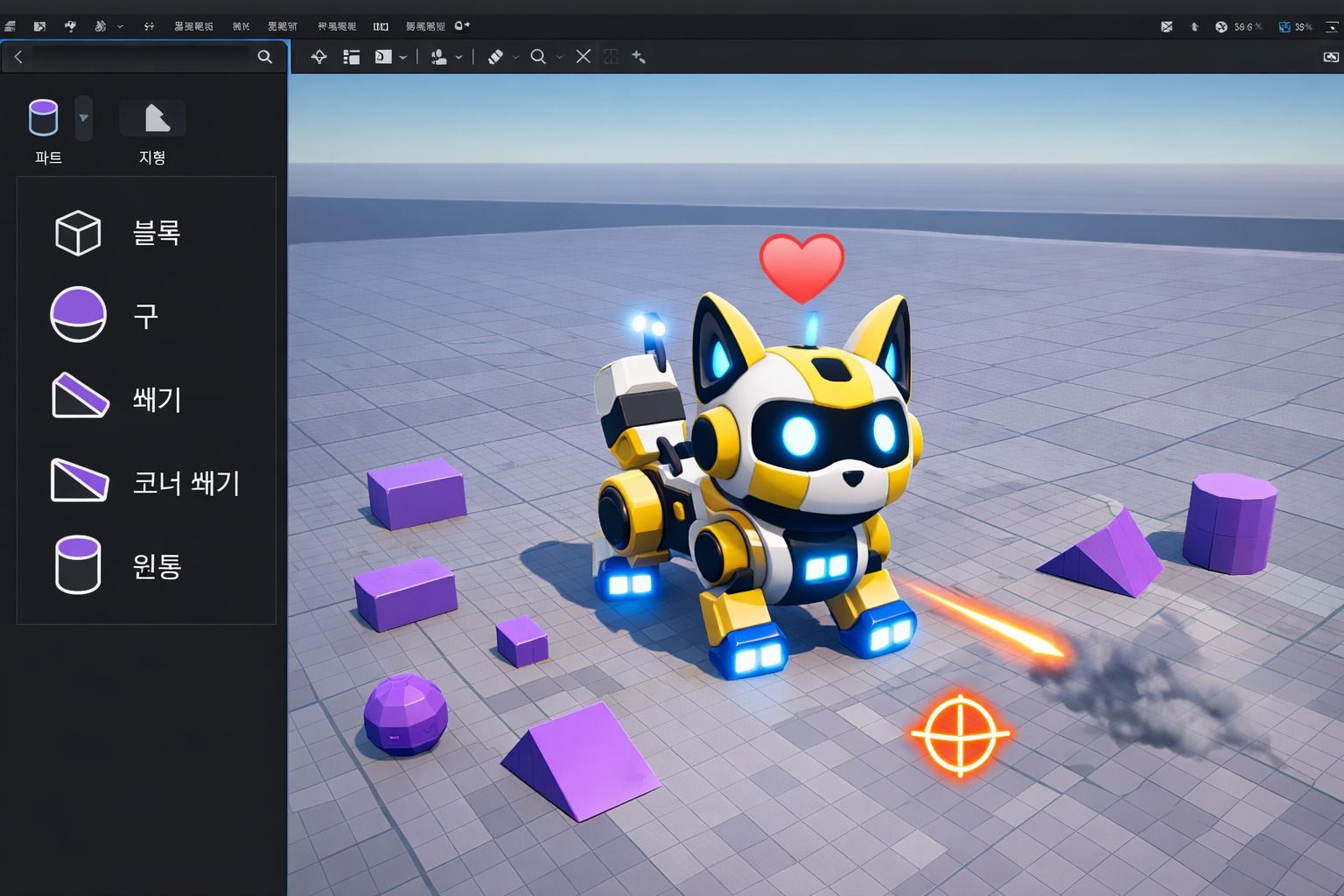The image size is (1344, 896).
Task: Click the orange crosshair target in viewport
Action: tap(960, 735)
